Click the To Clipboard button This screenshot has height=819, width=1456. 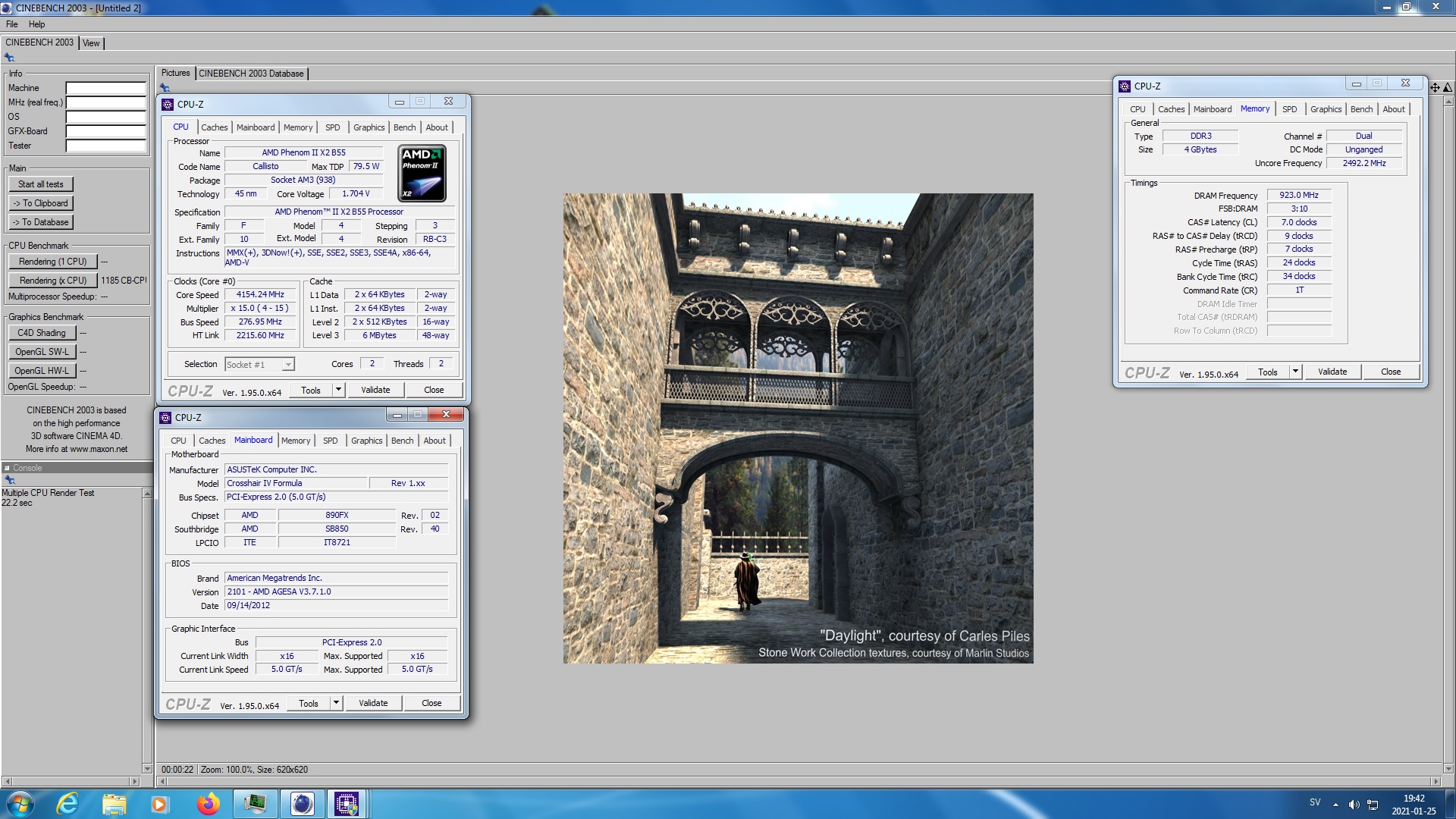tap(41, 203)
